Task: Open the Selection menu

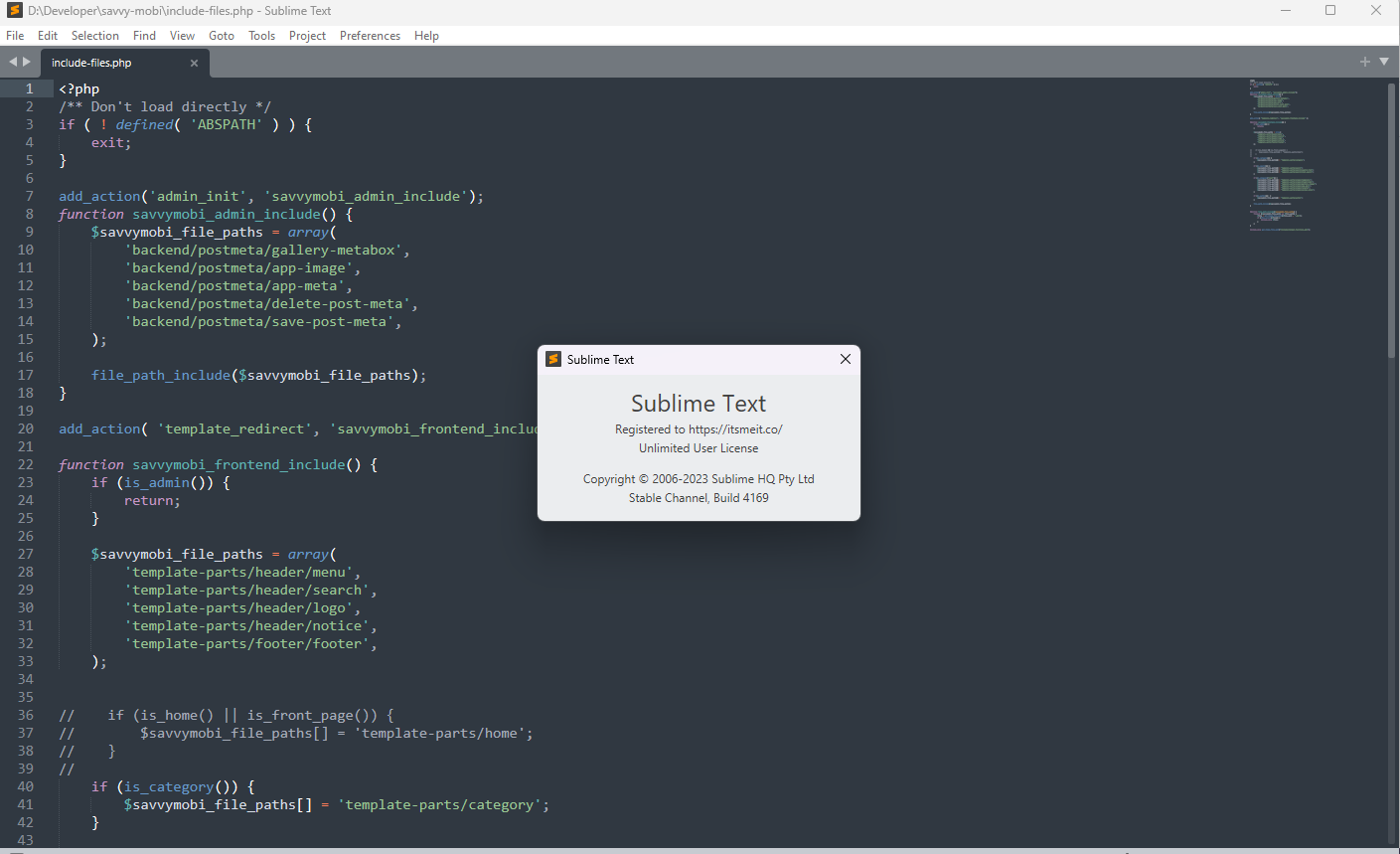Action: pos(95,35)
